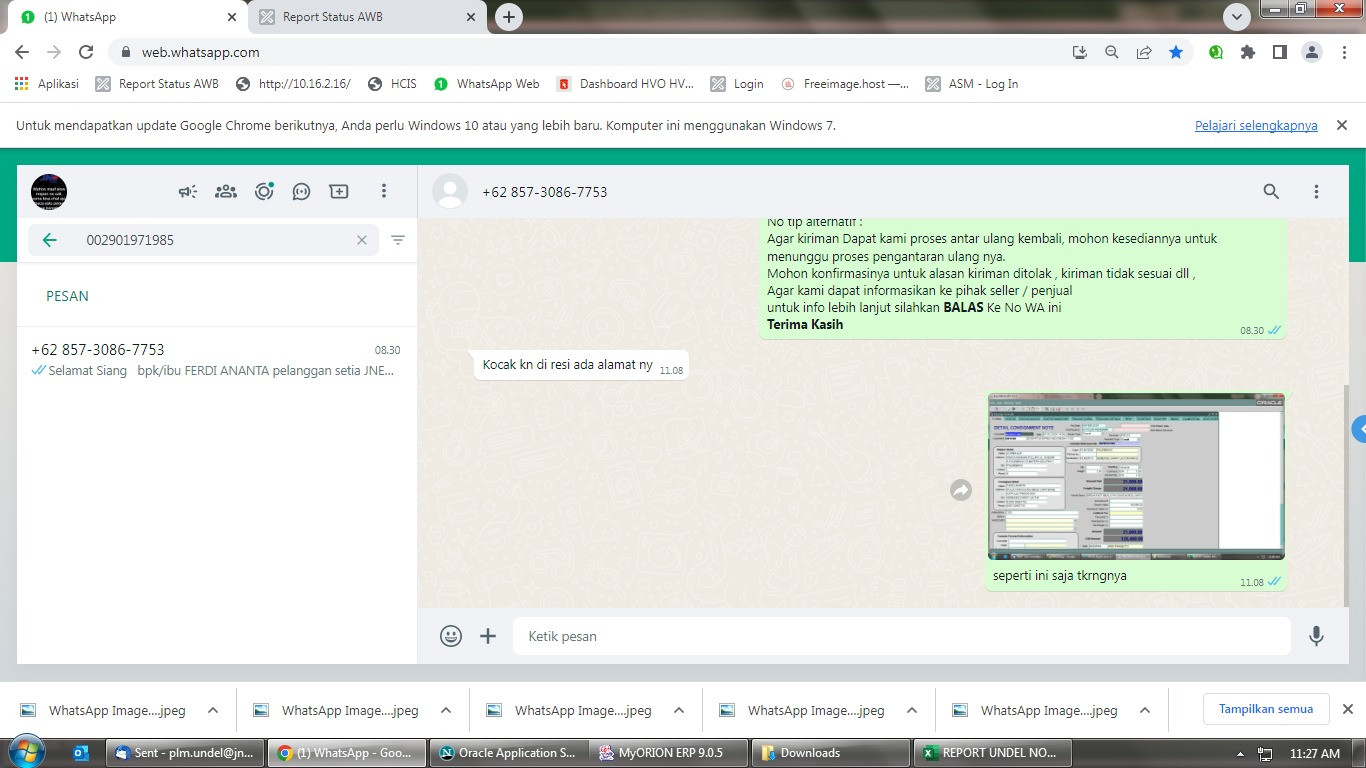Viewport: 1366px width, 768px height.
Task: Open the sidebar three-dot menu
Action: (384, 191)
